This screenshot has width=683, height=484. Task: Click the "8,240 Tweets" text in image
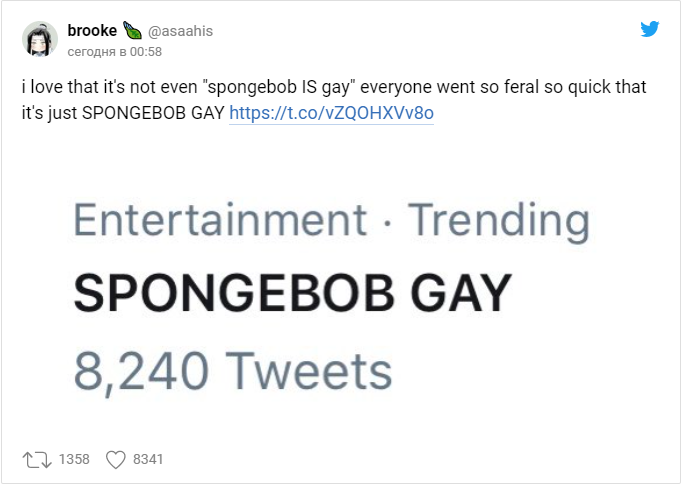[232, 370]
